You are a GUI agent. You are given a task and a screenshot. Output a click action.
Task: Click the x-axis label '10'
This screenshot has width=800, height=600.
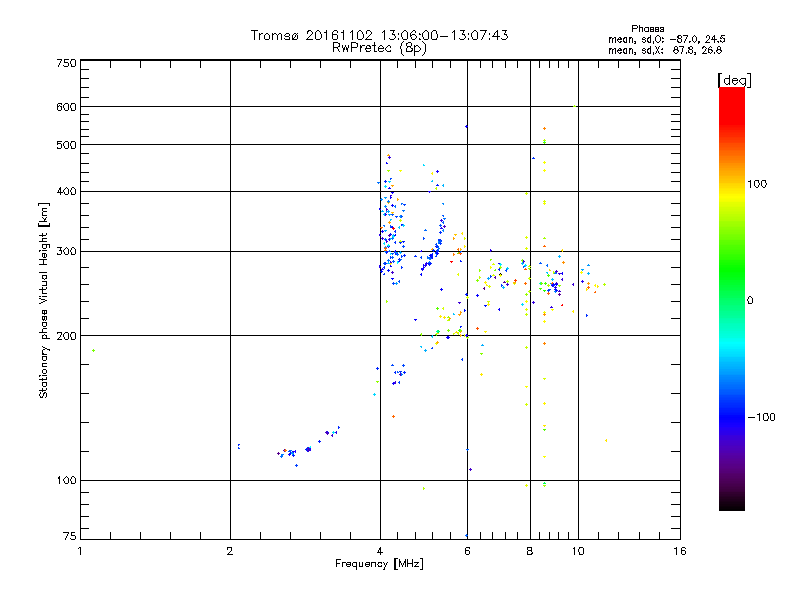578,551
